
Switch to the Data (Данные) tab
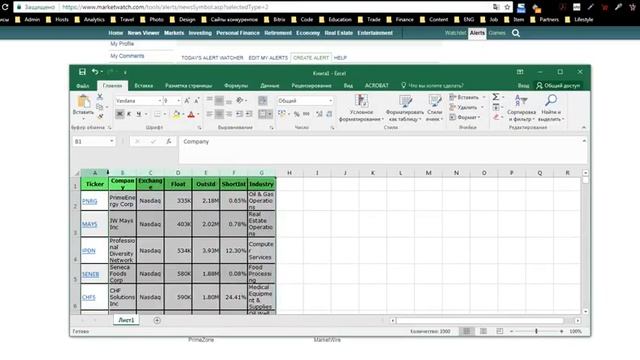(270, 86)
